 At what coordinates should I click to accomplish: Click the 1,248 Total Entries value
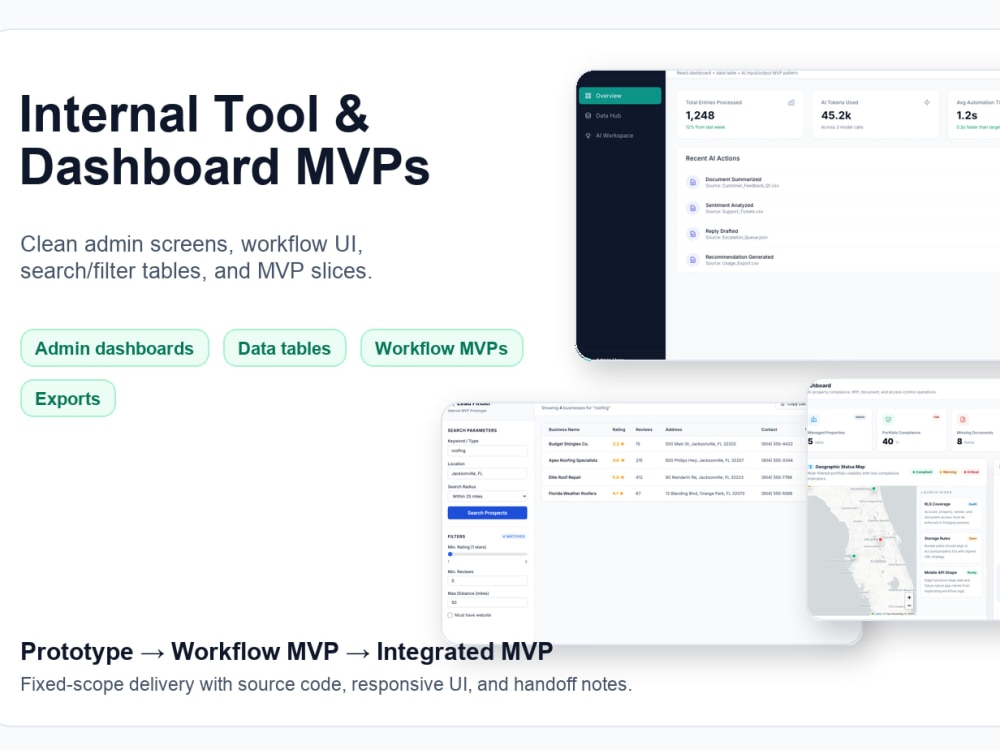700,115
